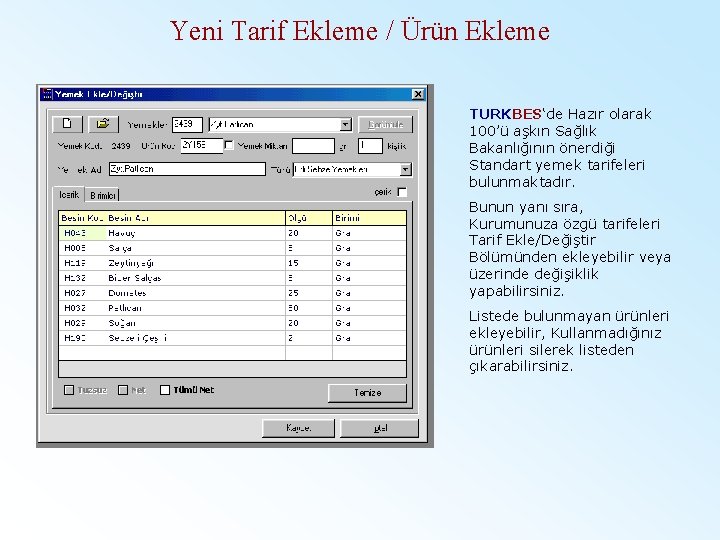
Task: Select the Havuç ingredient row
Action: (x=232, y=233)
